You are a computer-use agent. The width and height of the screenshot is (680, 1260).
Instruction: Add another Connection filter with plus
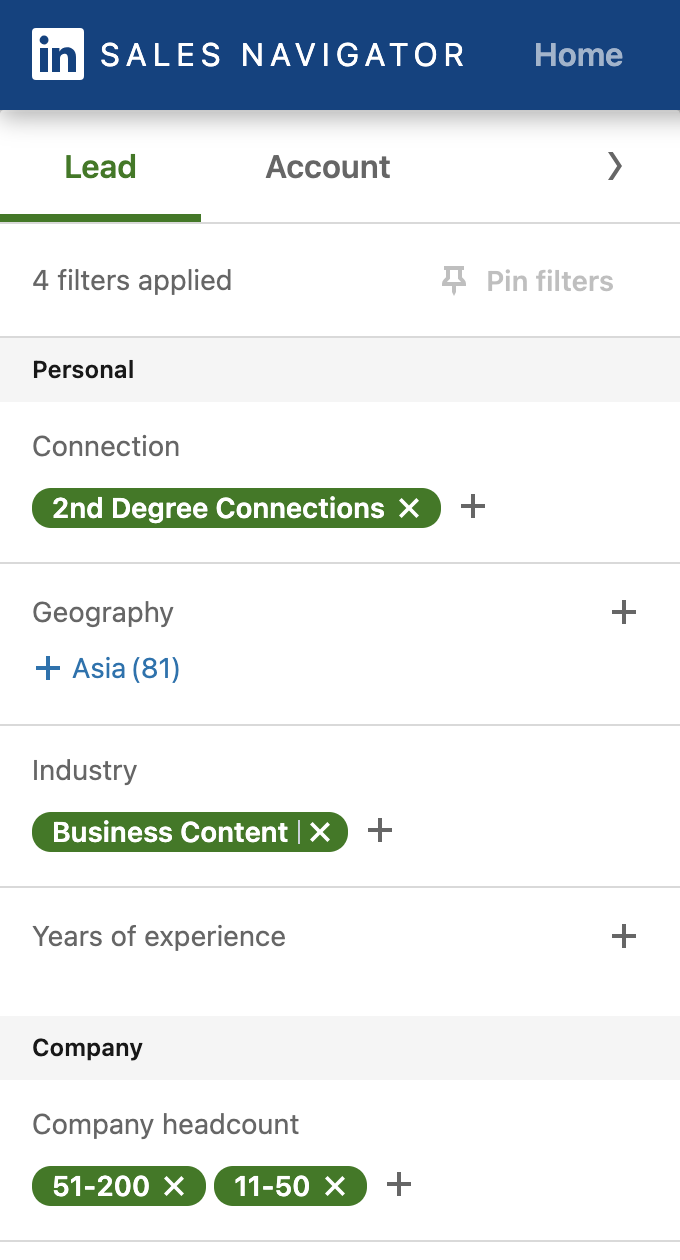pos(473,507)
